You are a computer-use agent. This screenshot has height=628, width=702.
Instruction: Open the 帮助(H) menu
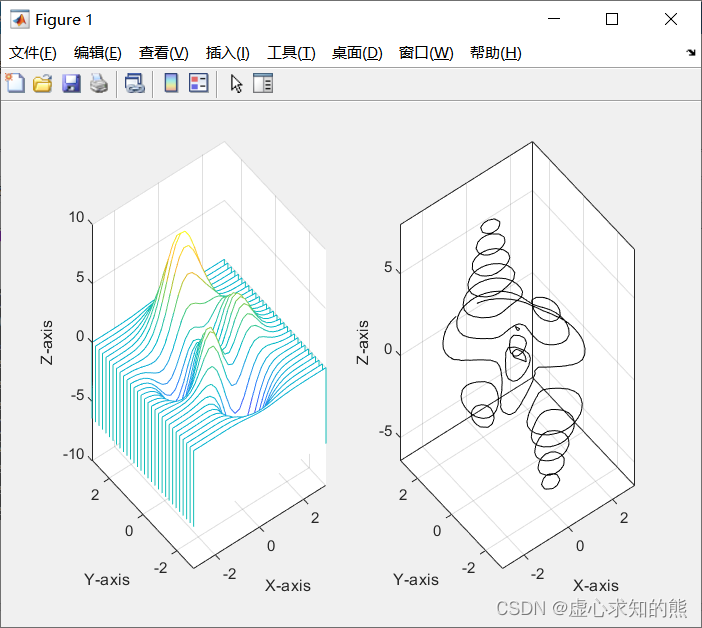(x=496, y=53)
